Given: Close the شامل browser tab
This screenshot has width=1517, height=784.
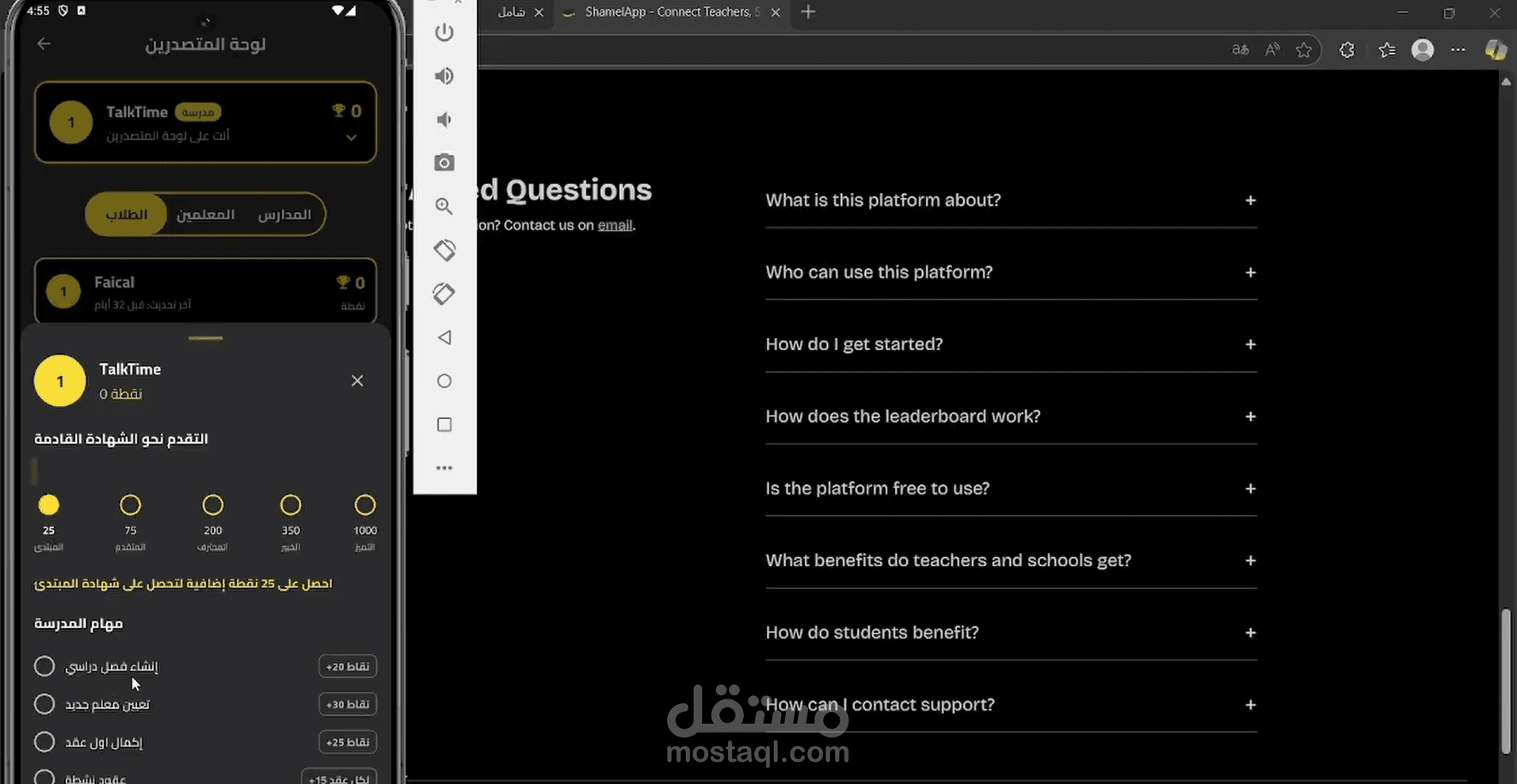Looking at the screenshot, I should 539,12.
